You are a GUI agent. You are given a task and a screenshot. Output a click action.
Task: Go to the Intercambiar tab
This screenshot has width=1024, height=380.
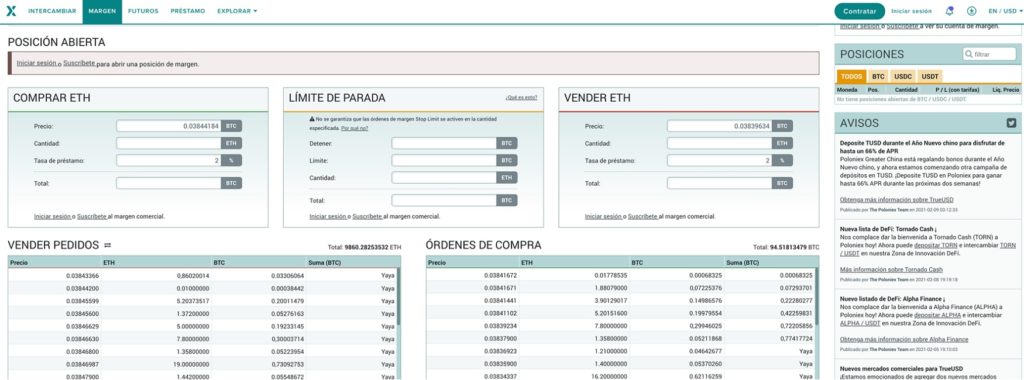point(52,11)
